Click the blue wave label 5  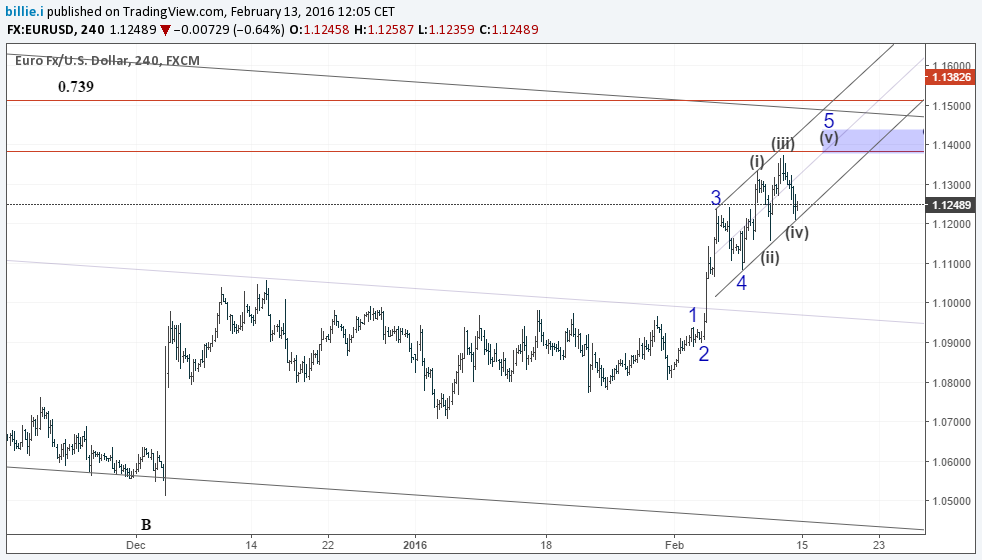829,120
